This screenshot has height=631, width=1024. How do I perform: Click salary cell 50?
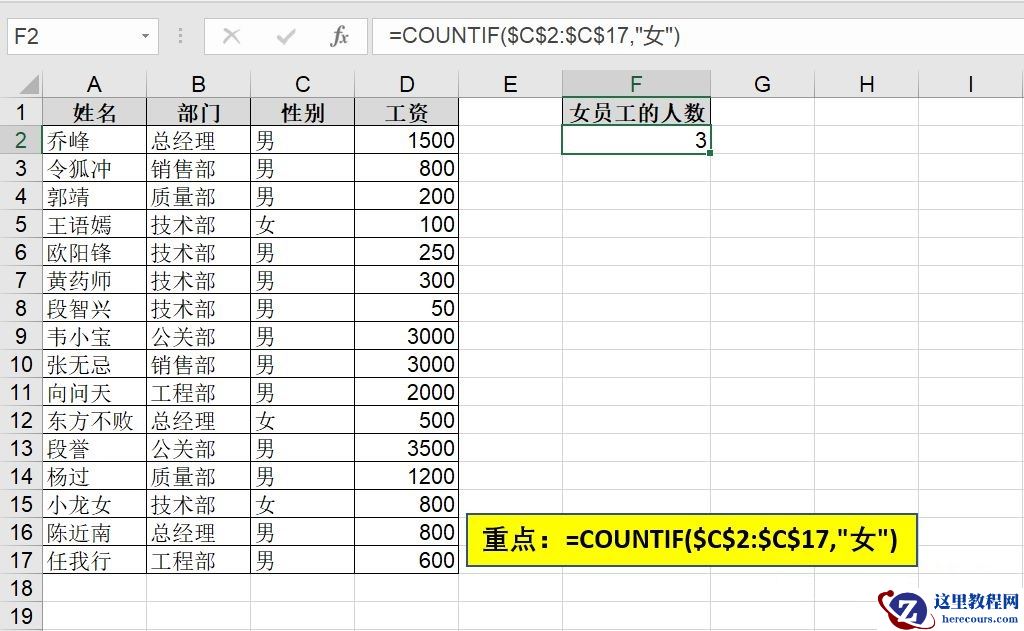tap(407, 308)
